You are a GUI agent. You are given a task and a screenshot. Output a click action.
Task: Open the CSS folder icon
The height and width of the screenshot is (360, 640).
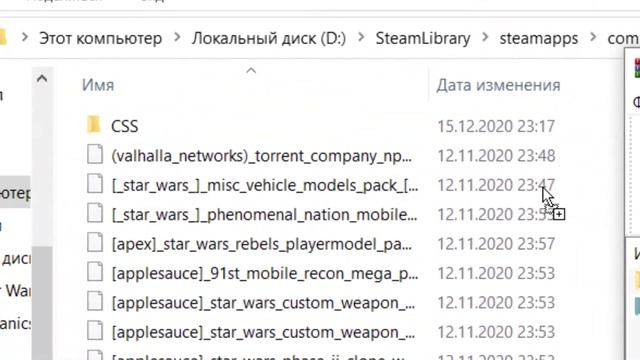94,125
